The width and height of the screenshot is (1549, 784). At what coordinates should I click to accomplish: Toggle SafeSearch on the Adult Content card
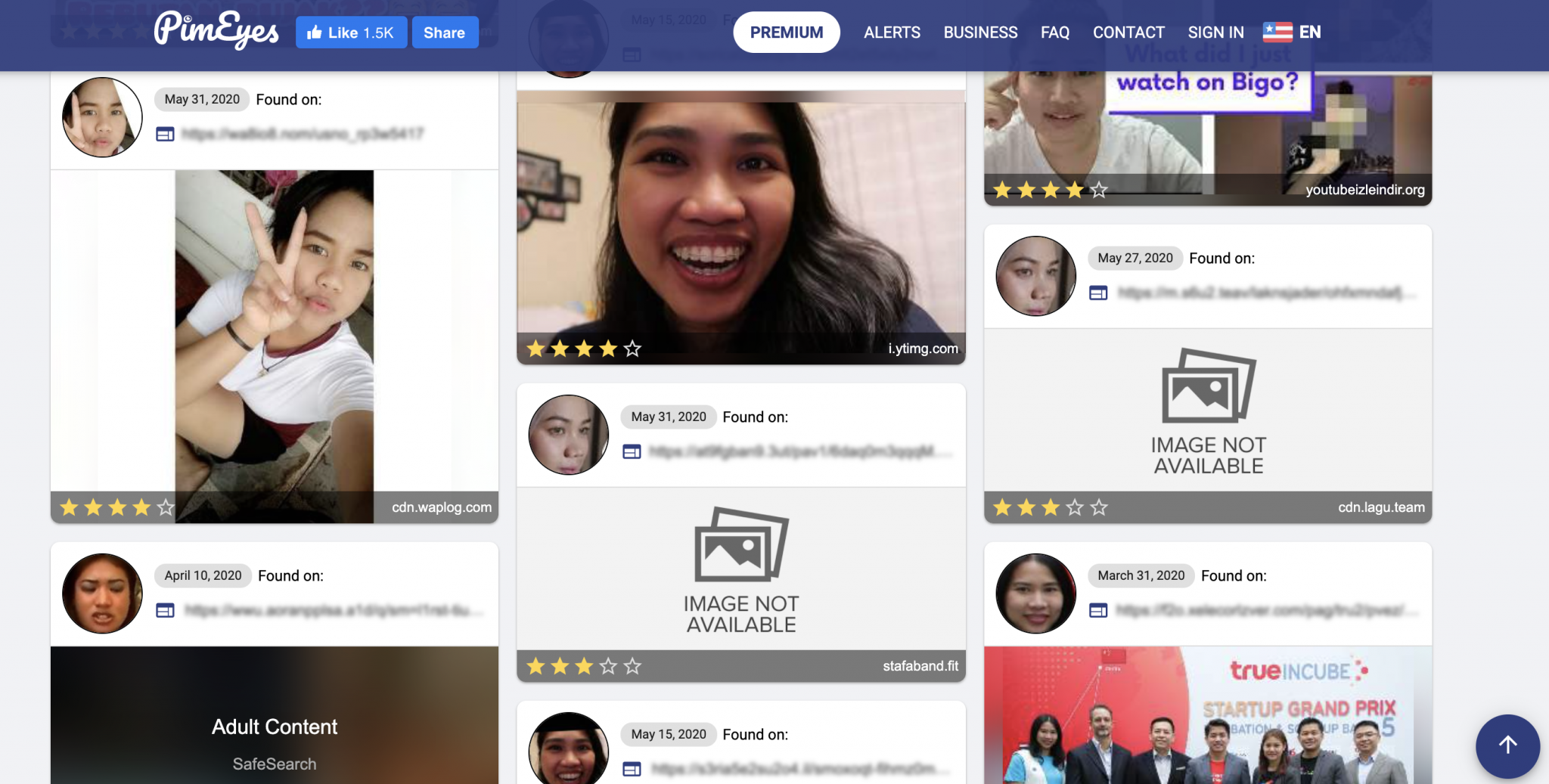[x=275, y=764]
